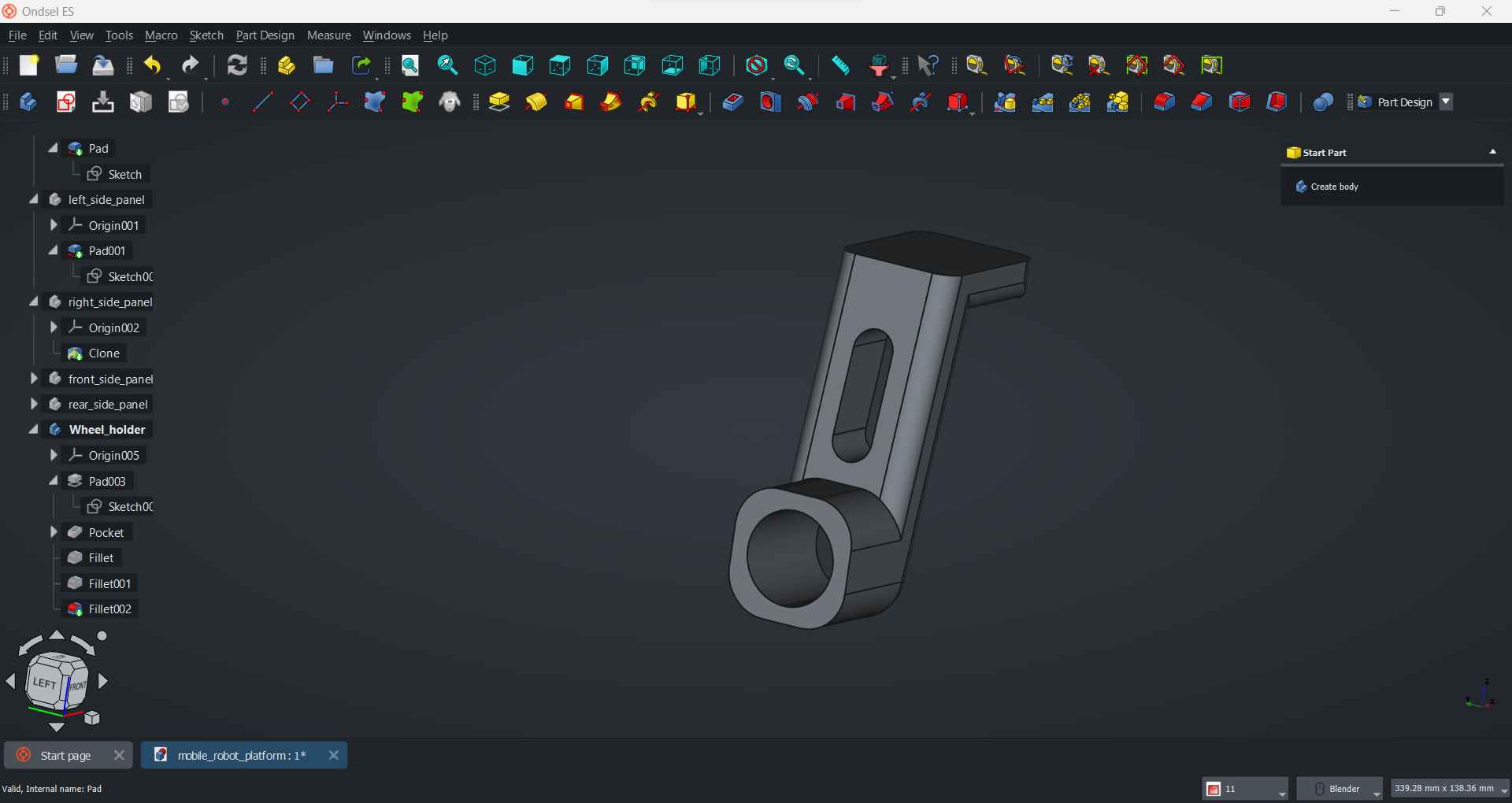Open the Sketch menu
Viewport: 1512px width, 803px height.
click(206, 35)
